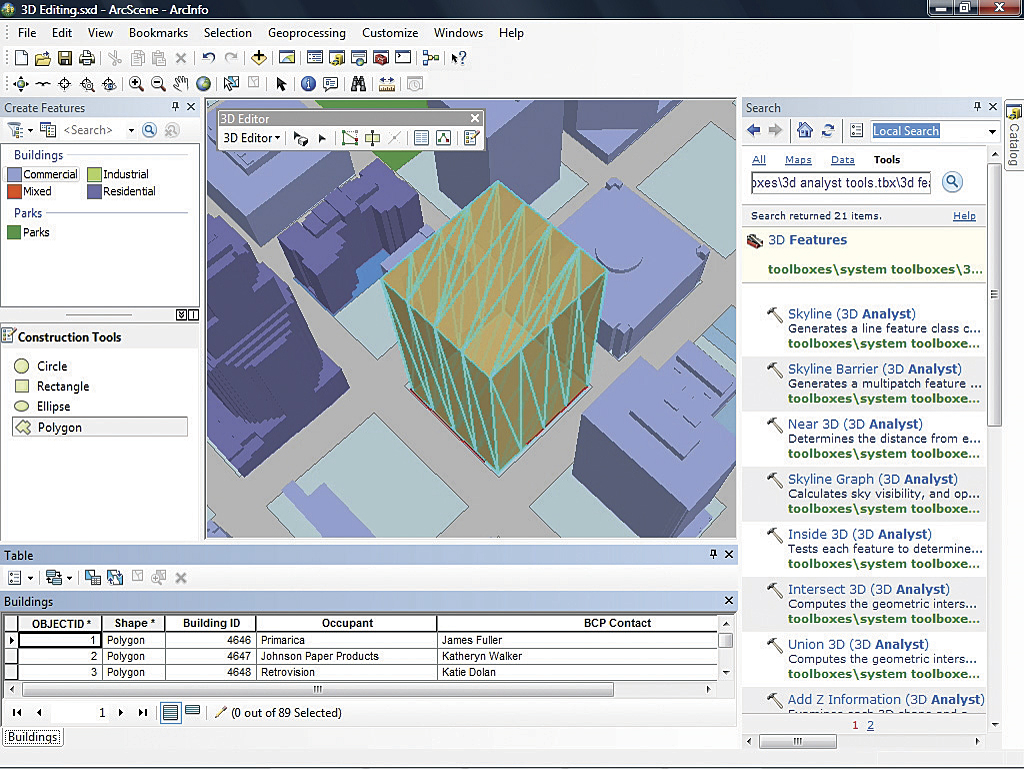Click the Commercial building color swatch
Screen dimensions: 1024x769
(x=15, y=174)
